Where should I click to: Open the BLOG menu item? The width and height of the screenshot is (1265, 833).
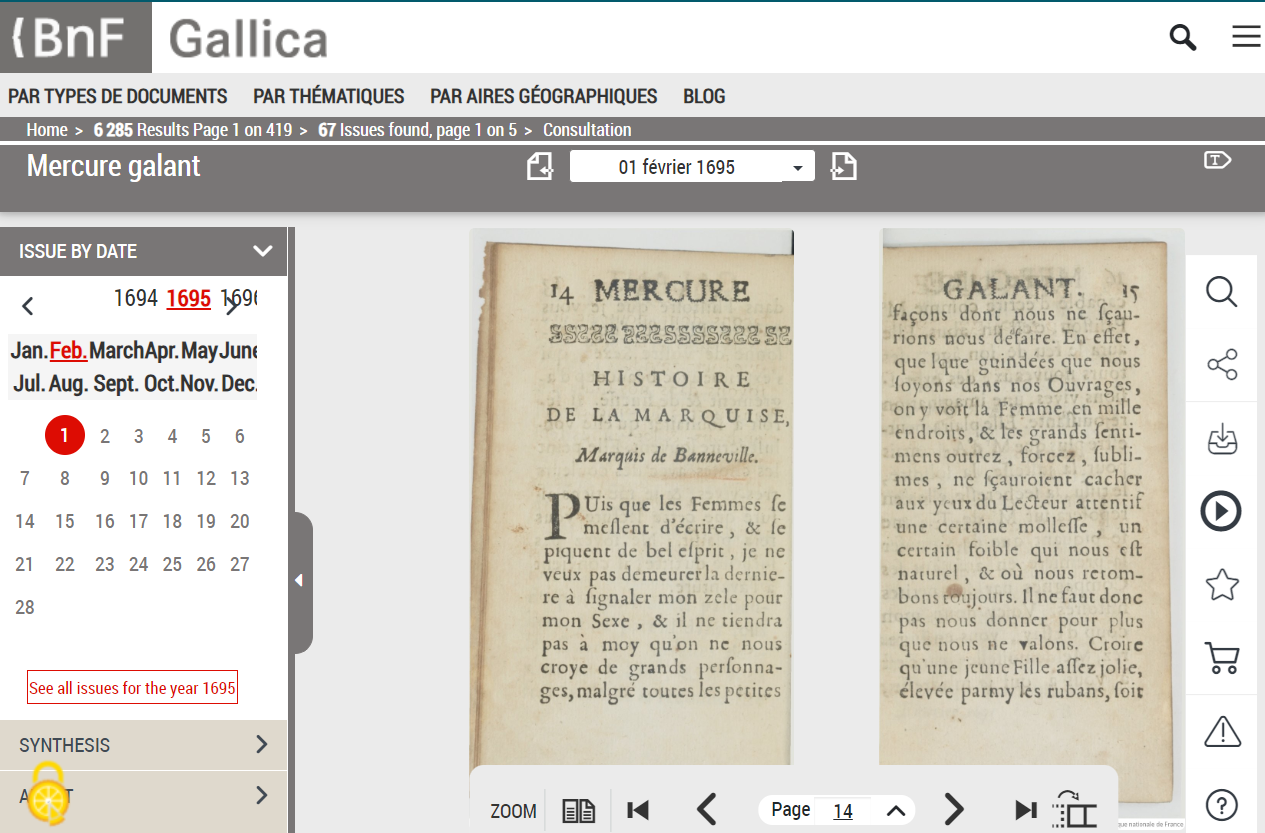click(x=704, y=96)
